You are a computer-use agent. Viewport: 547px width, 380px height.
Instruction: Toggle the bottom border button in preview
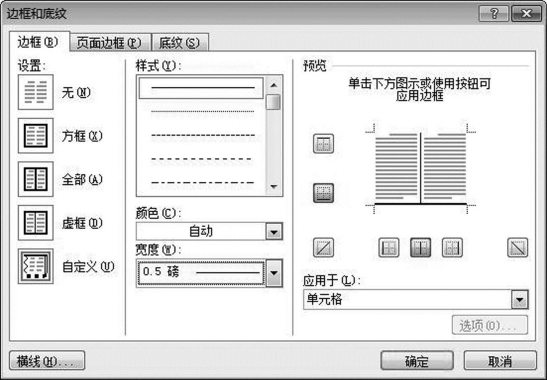click(323, 193)
